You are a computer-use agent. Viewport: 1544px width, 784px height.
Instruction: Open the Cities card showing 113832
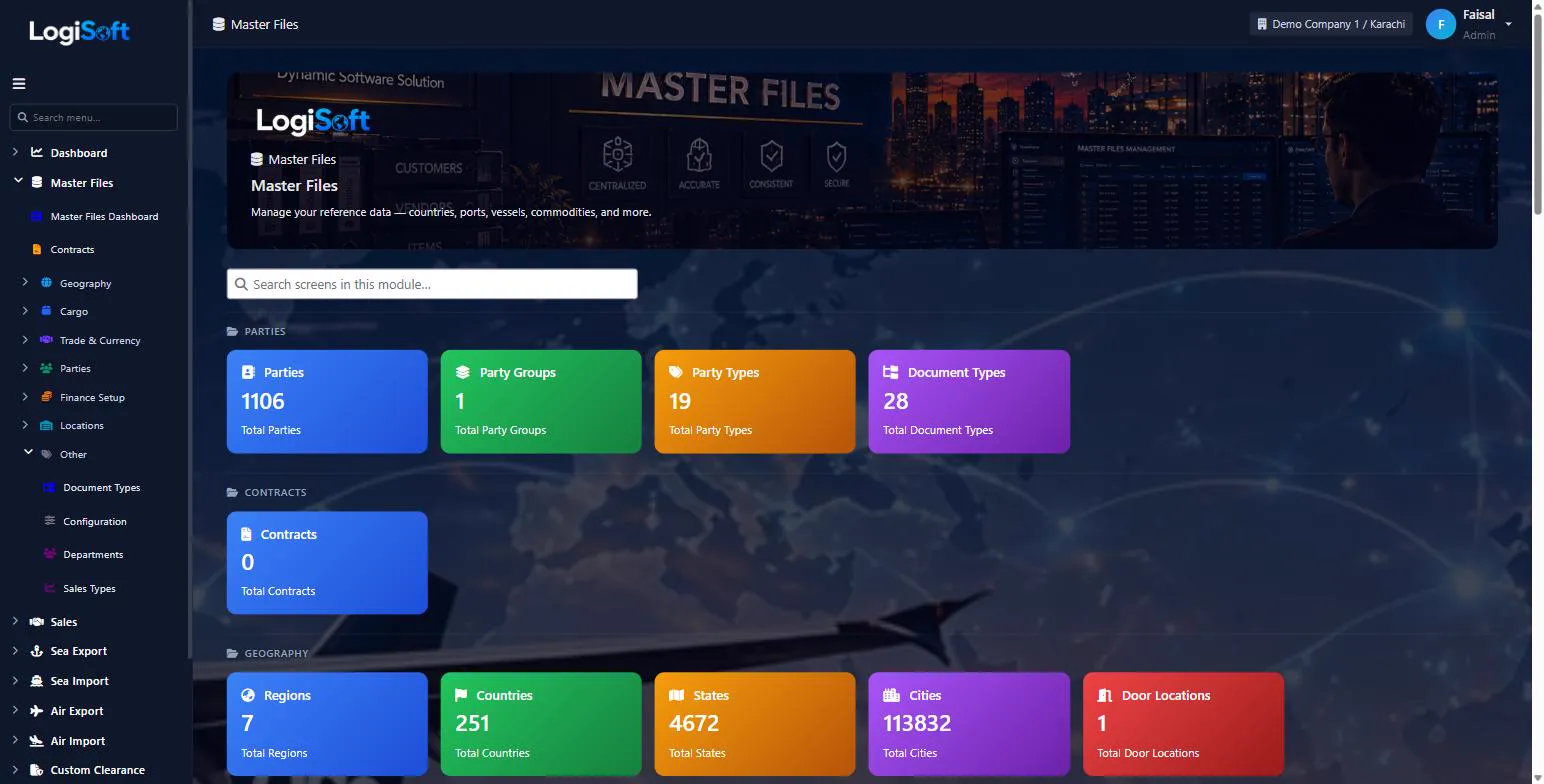(x=969, y=724)
